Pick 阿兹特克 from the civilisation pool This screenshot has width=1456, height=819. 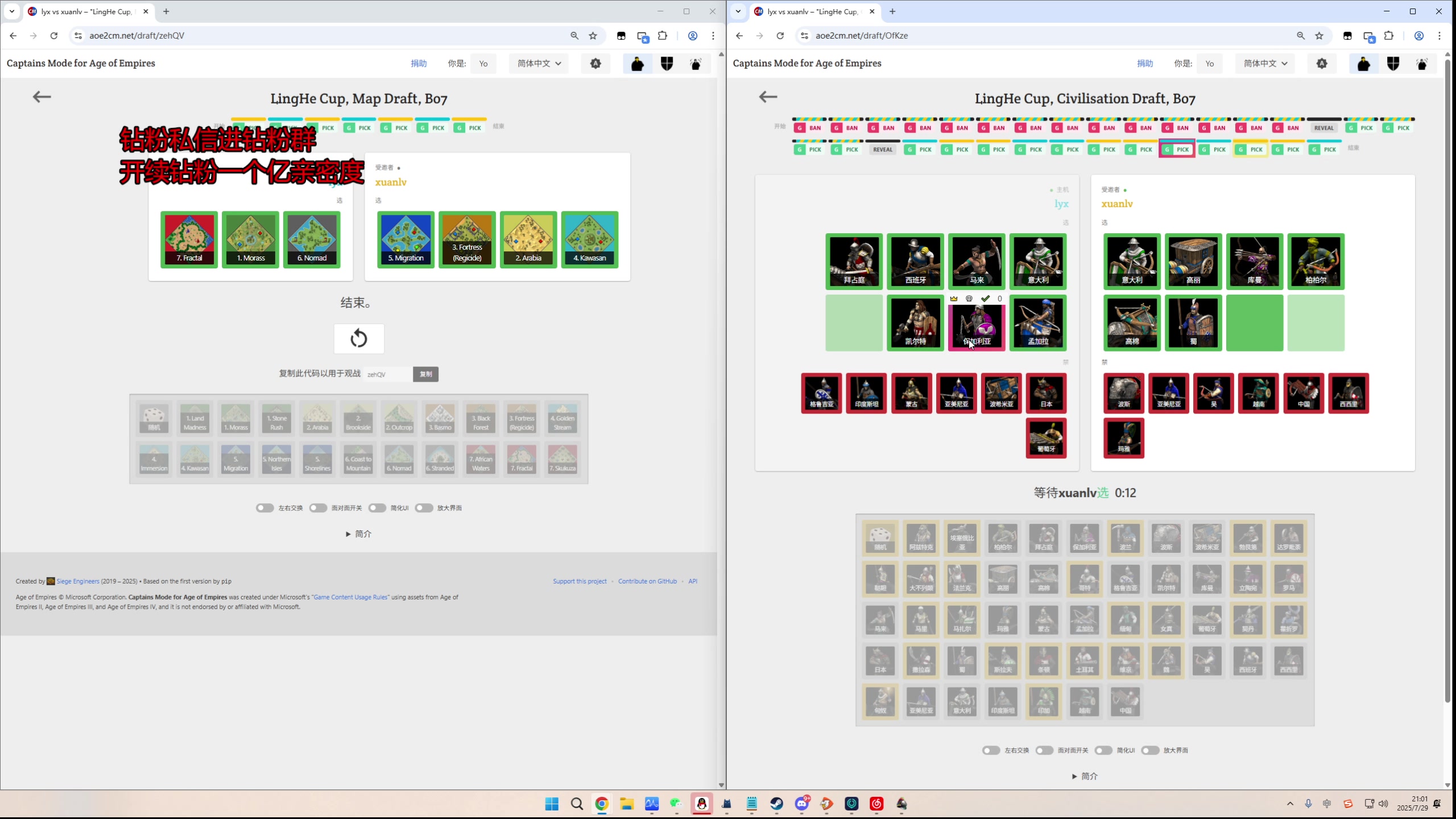921,538
